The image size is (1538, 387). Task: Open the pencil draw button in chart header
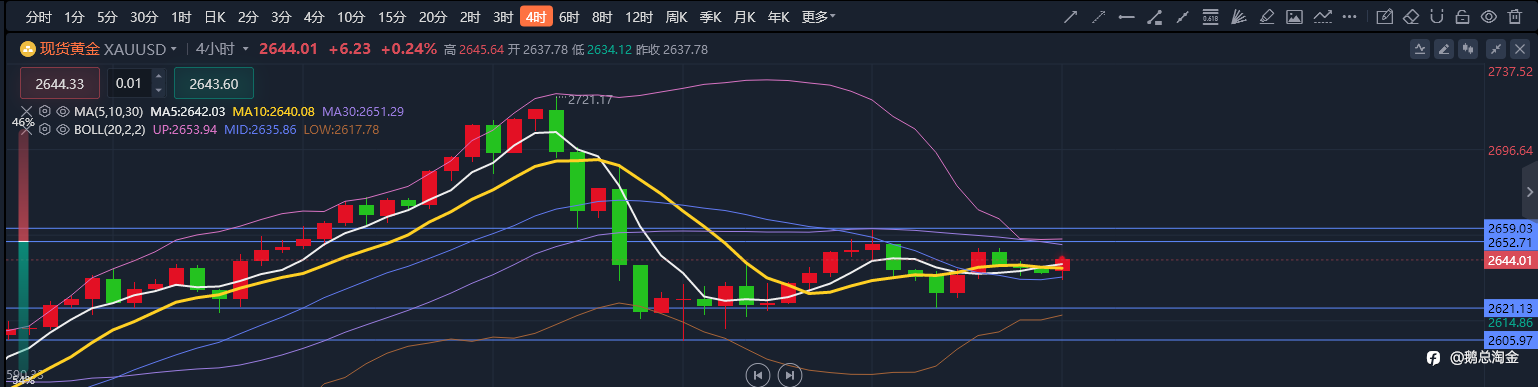click(x=1443, y=49)
